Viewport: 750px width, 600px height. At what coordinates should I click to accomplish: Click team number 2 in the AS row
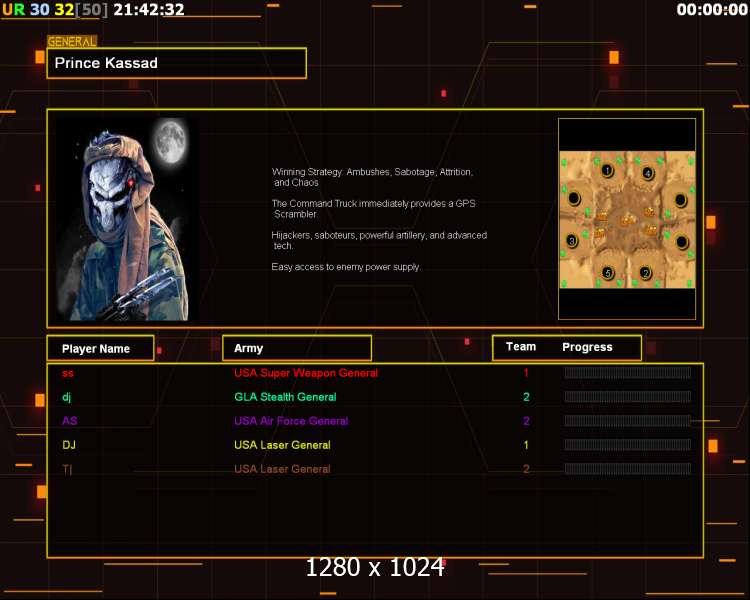pyautogui.click(x=526, y=421)
